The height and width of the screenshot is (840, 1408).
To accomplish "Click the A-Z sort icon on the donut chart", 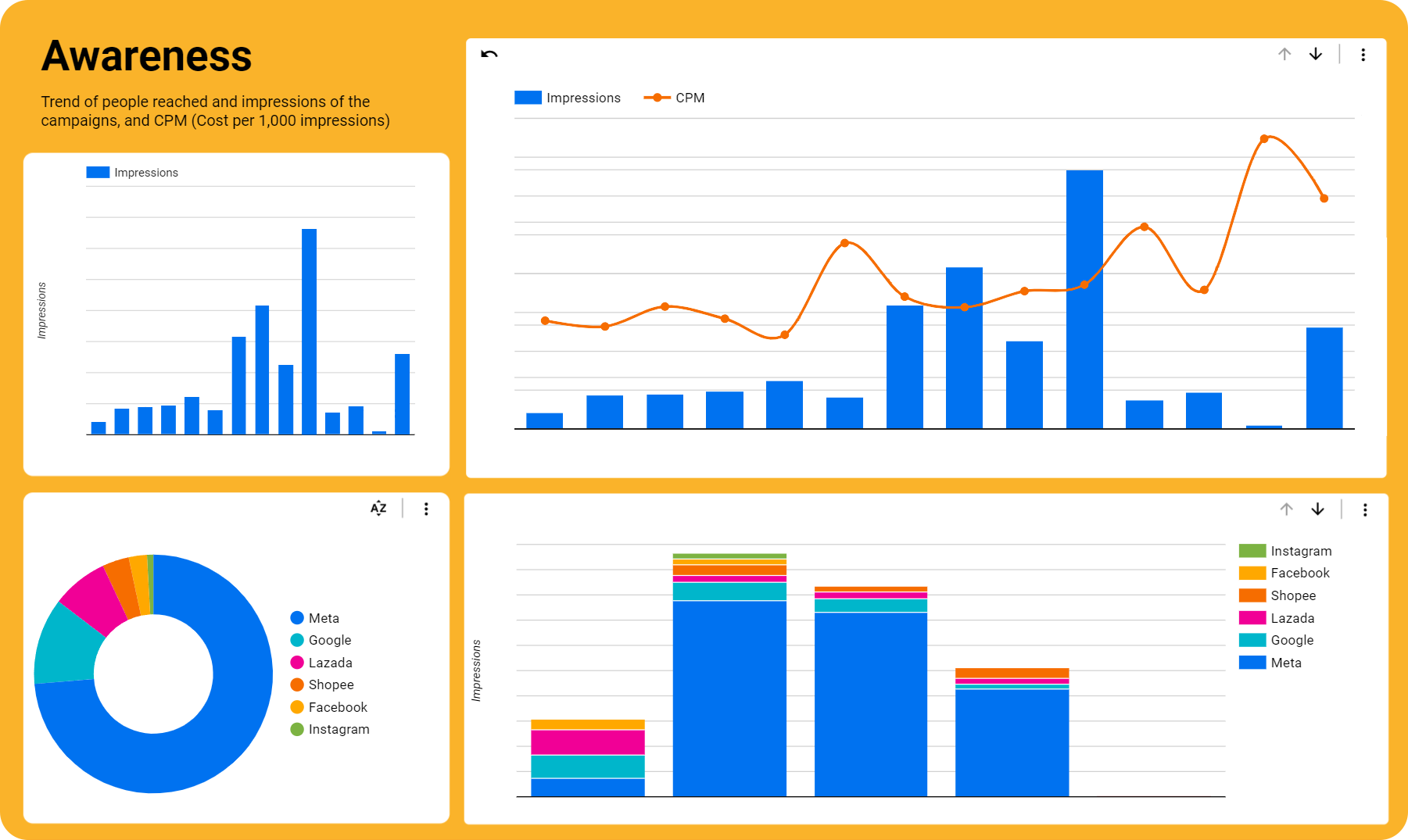I will click(x=378, y=509).
